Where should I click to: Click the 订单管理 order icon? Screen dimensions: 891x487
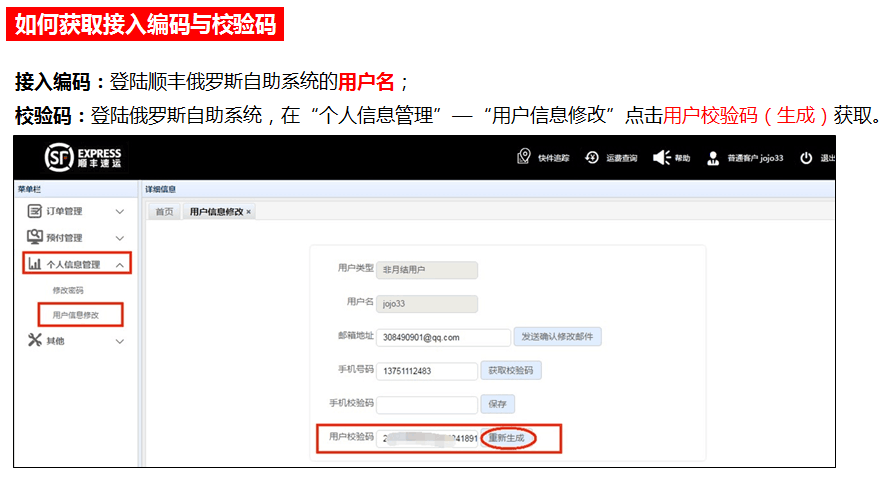[x=35, y=211]
